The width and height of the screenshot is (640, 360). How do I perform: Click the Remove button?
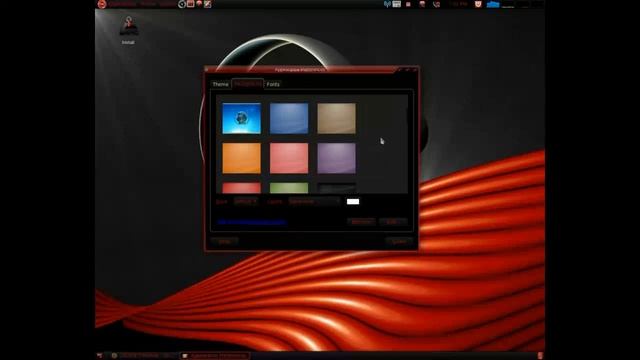tap(361, 222)
